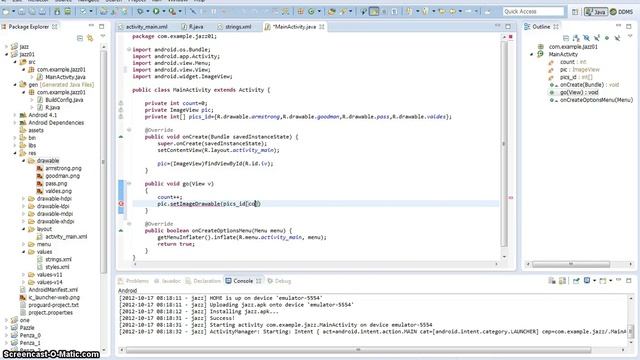
Task: Expand the jazz project node
Action: click(x=7, y=47)
